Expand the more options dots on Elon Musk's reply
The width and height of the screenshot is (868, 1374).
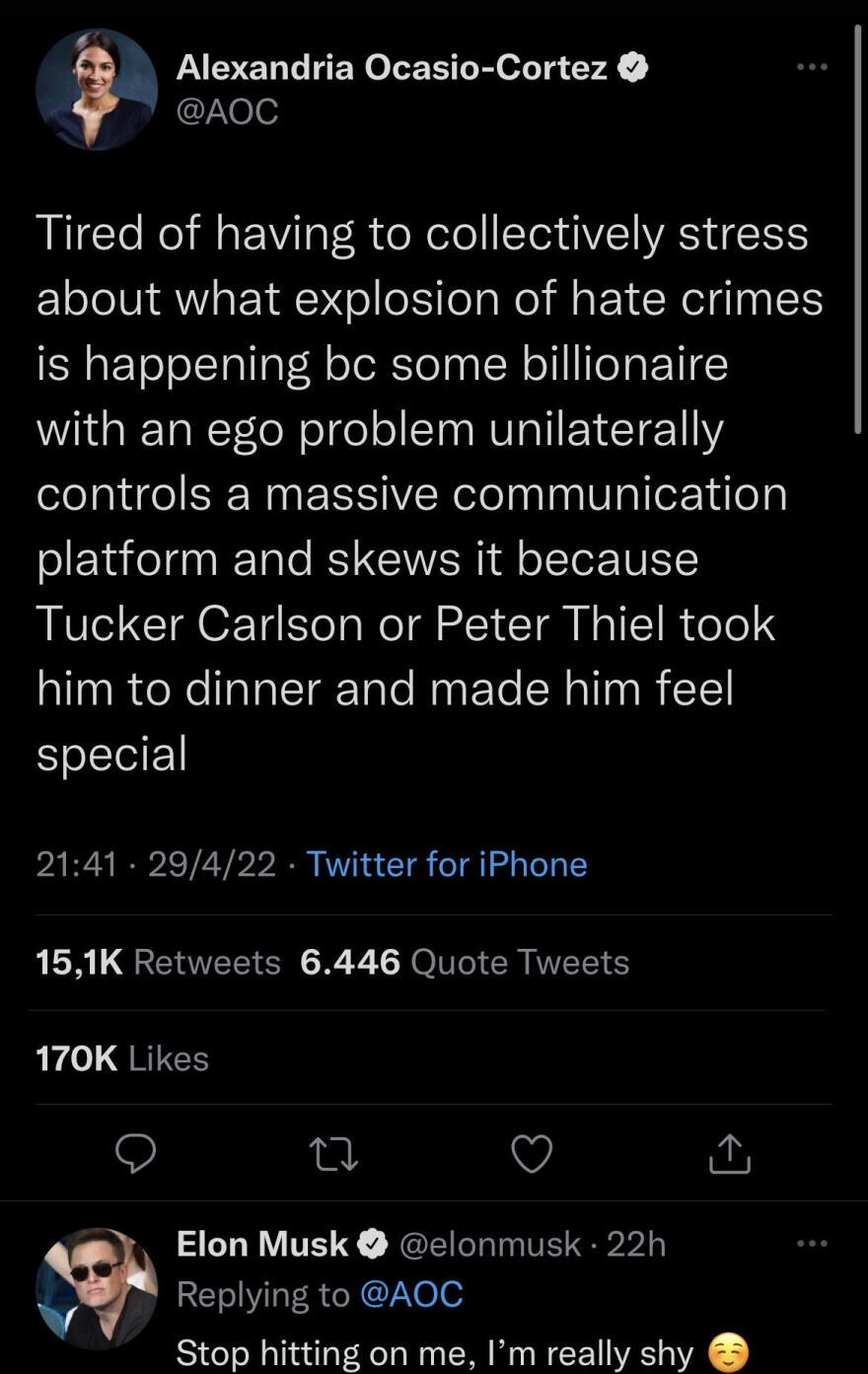pos(812,1244)
